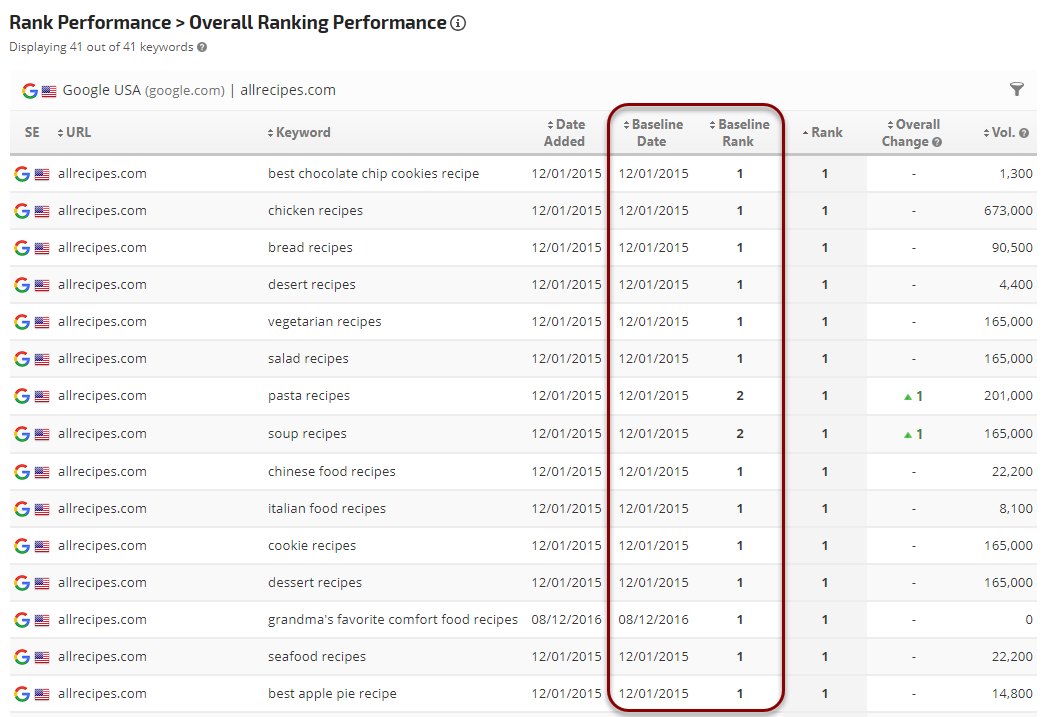
Task: Click Google icon in the report header bar
Action: [29, 91]
